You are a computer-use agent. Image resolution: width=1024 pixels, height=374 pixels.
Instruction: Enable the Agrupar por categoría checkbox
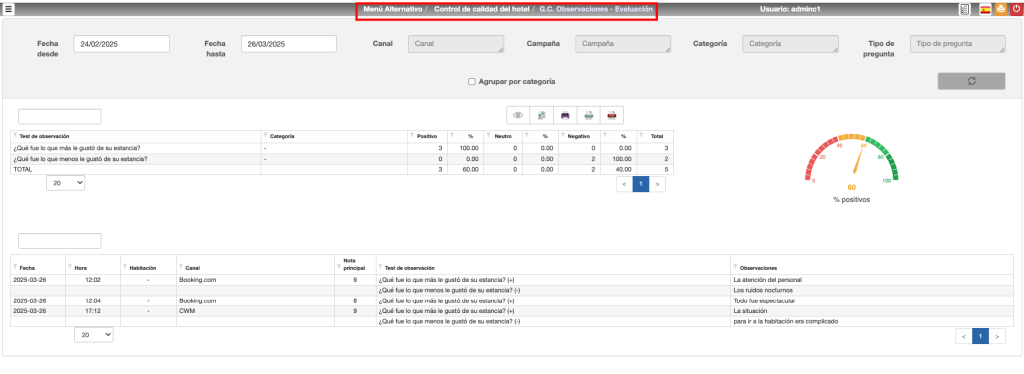[472, 82]
